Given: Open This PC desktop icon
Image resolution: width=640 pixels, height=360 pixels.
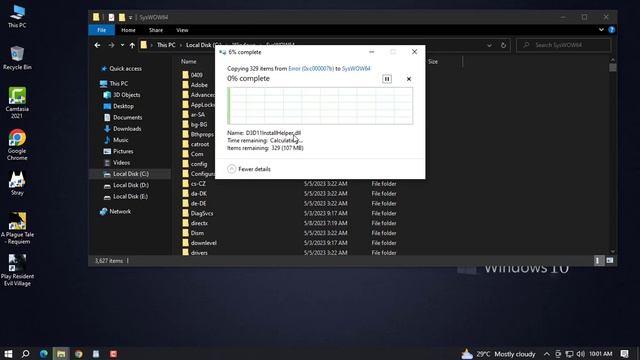Looking at the screenshot, I should pyautogui.click(x=17, y=16).
